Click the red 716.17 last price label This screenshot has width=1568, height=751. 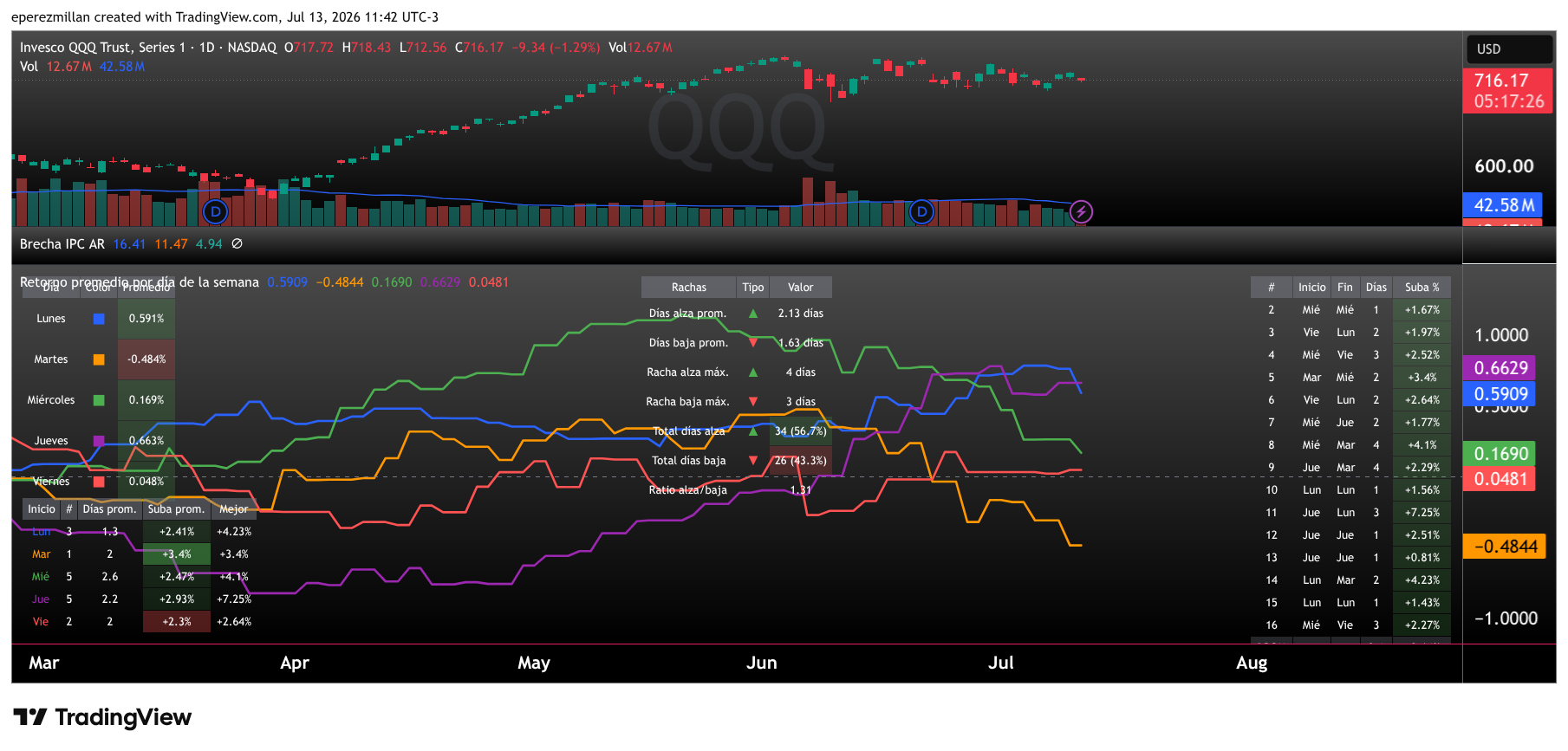(x=1507, y=91)
